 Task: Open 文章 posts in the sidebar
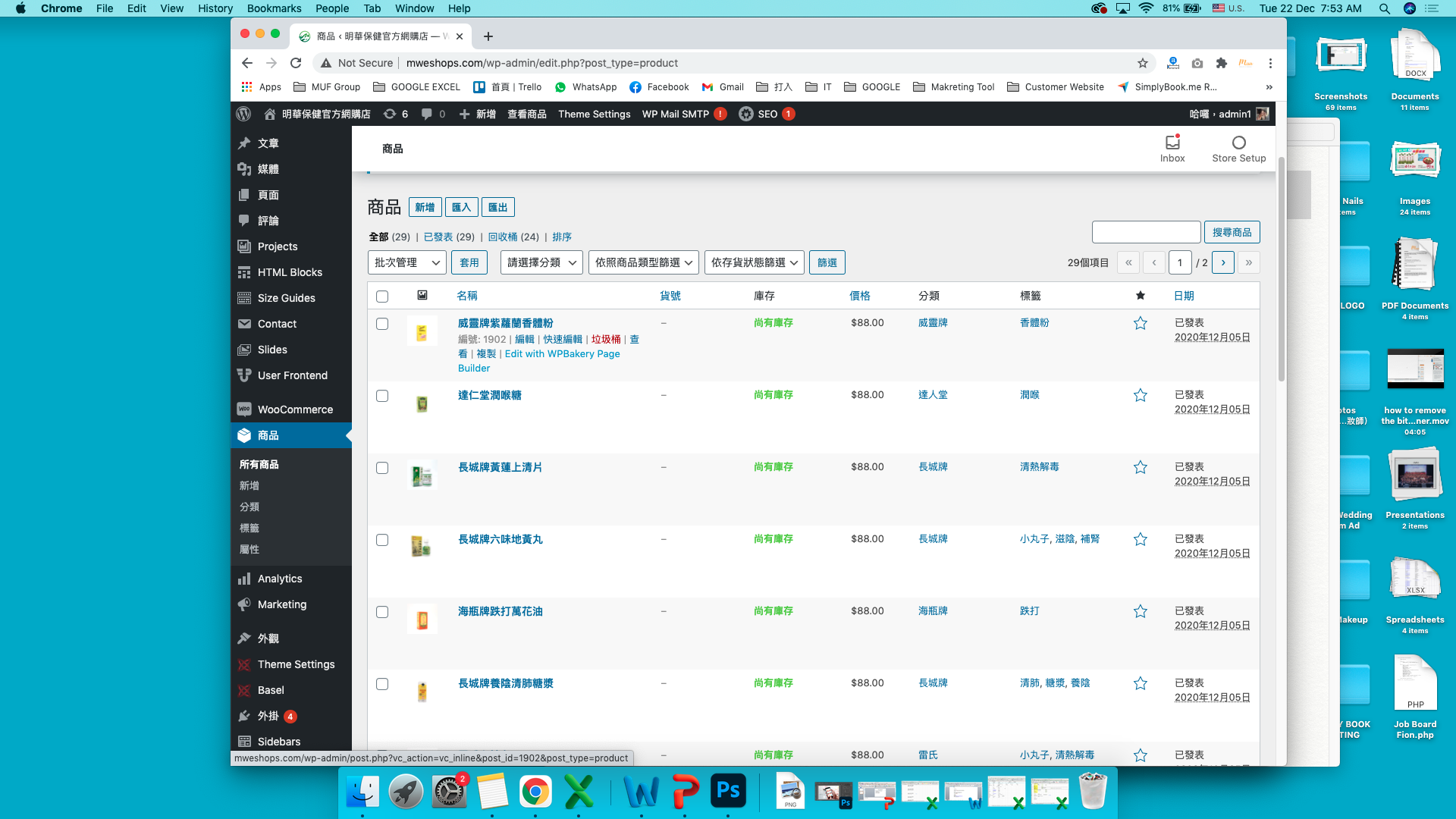(291, 143)
